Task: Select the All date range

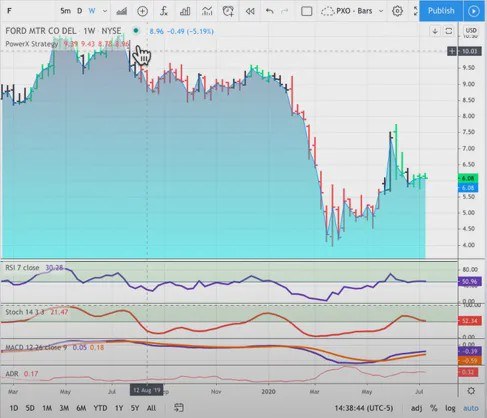Action: 151,408
